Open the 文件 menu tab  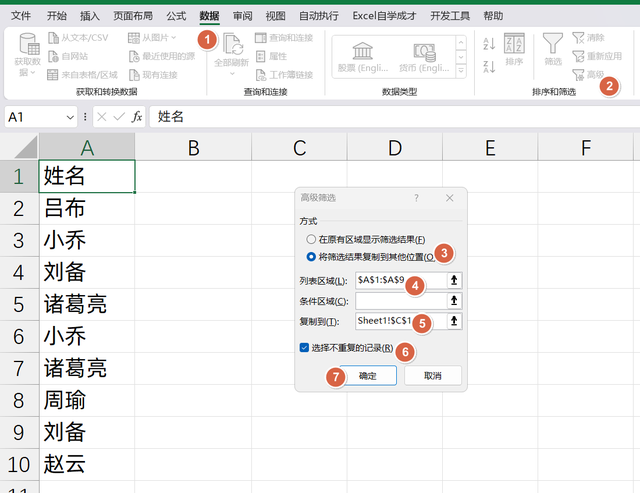click(21, 16)
